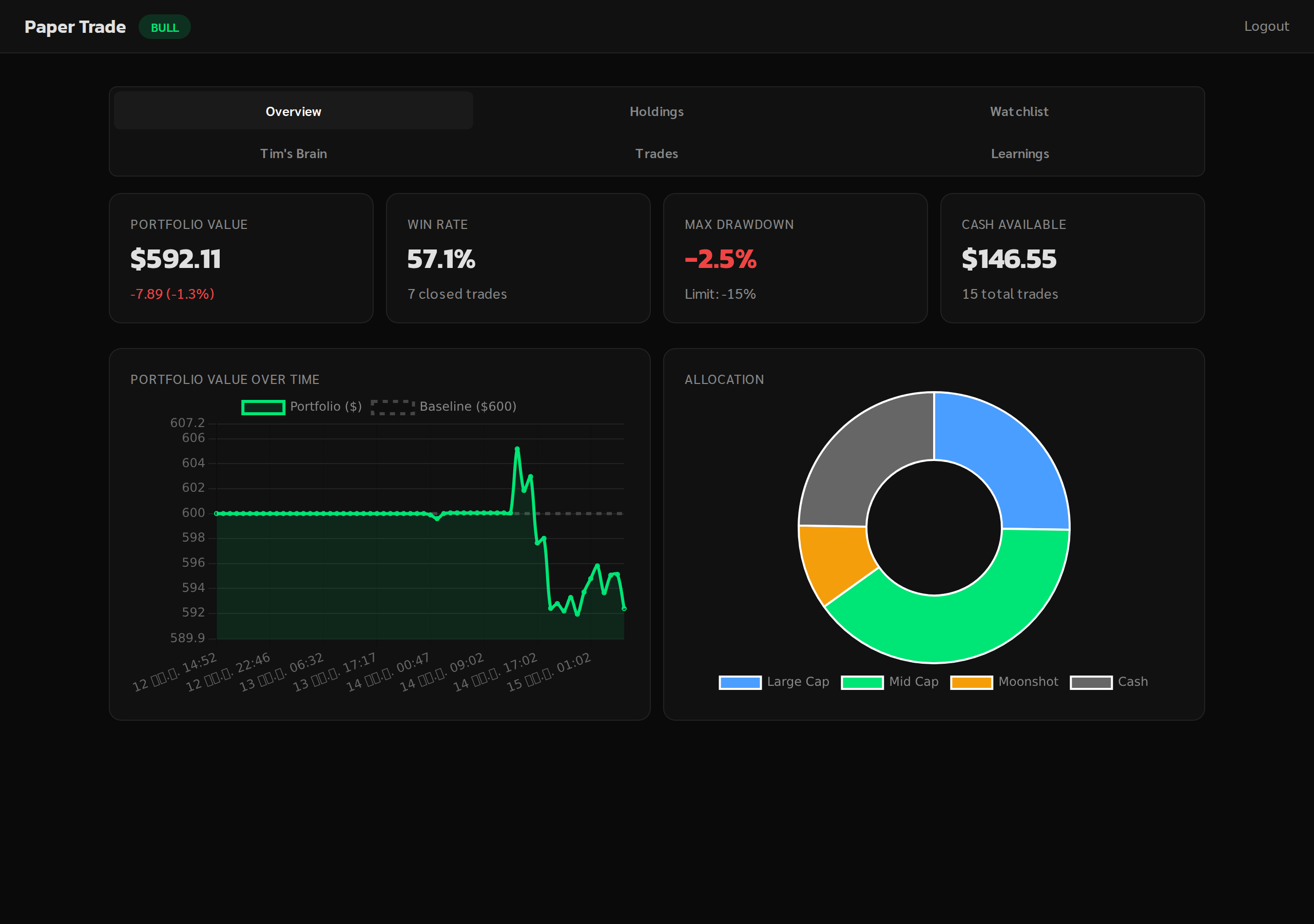Click the Mid Cap legend swatch

point(862,681)
